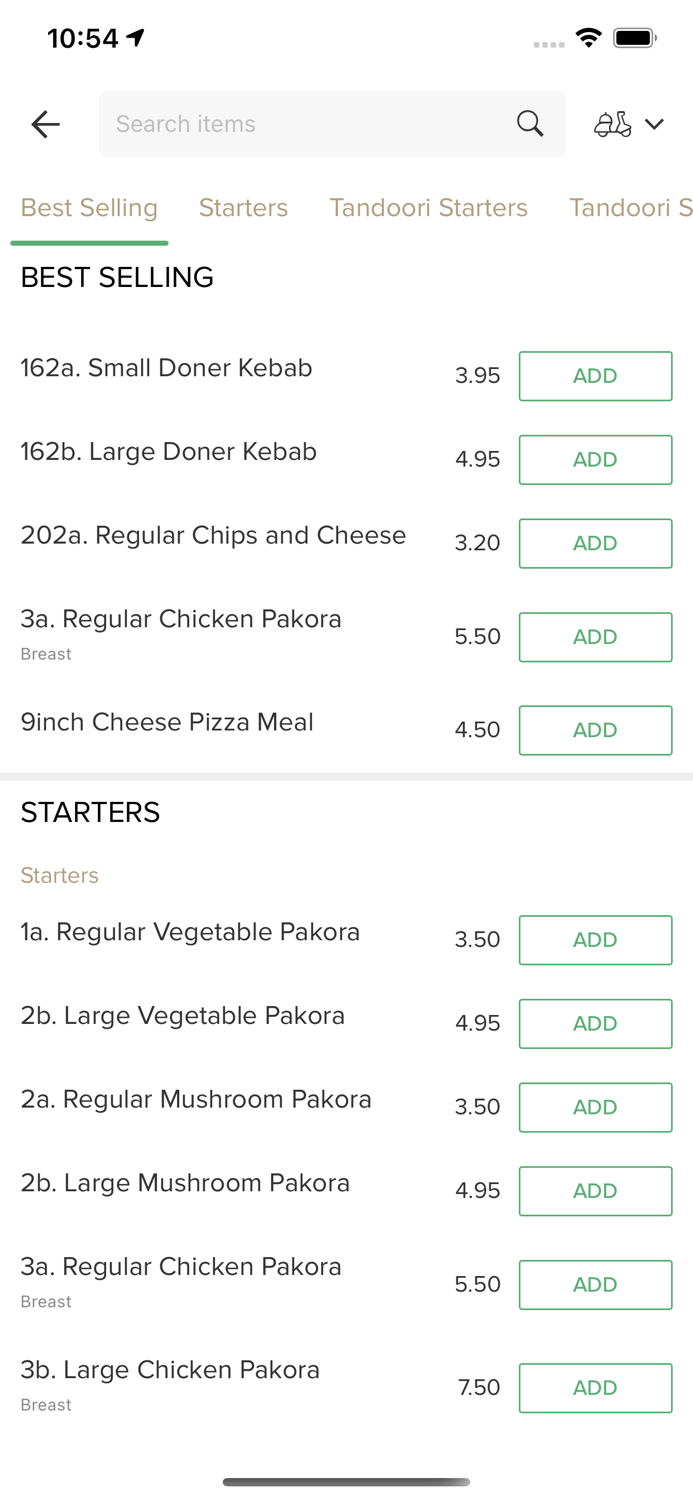
Task: Add 3b. Large Chicken Pakora
Action: (x=595, y=1388)
